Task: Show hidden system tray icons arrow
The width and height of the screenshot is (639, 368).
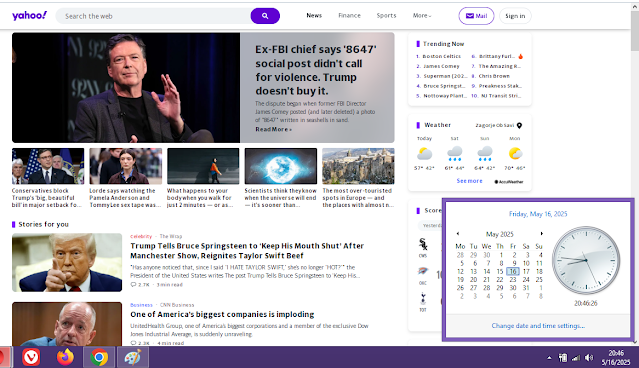Action: coord(549,358)
